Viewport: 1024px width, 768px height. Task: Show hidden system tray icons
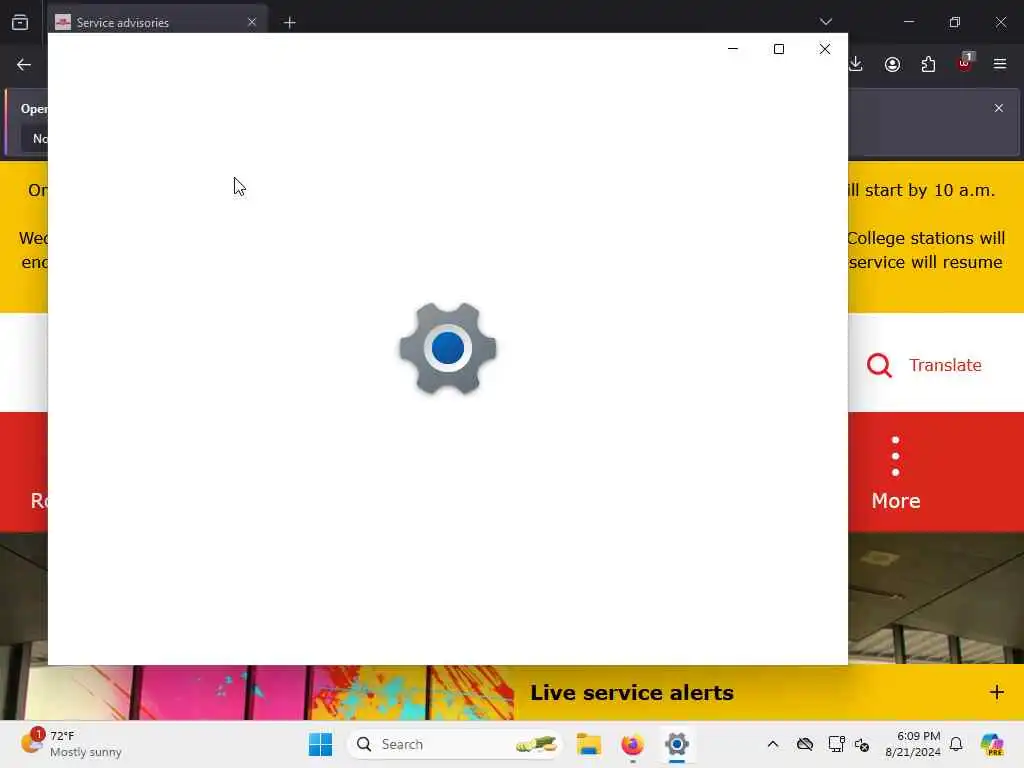point(773,744)
